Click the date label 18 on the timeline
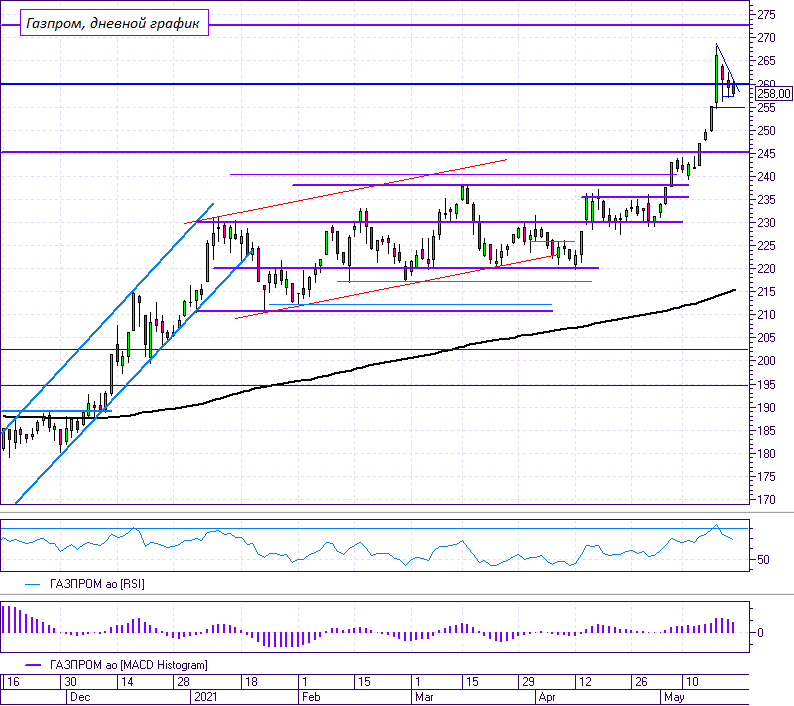This screenshot has width=794, height=706. tap(252, 682)
